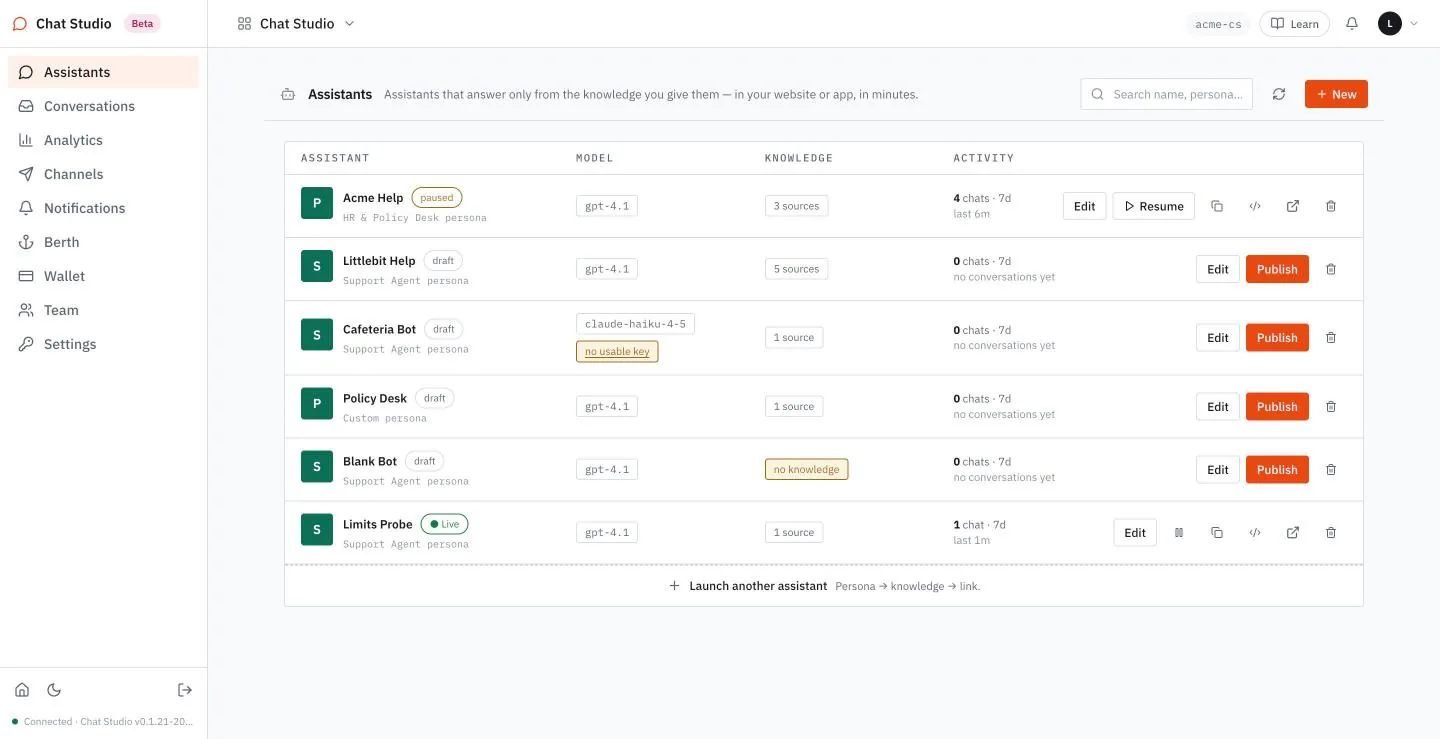Screen dimensions: 1440x739
Task: Delete the Cafeteria Bot assistant
Action: pyautogui.click(x=1331, y=338)
